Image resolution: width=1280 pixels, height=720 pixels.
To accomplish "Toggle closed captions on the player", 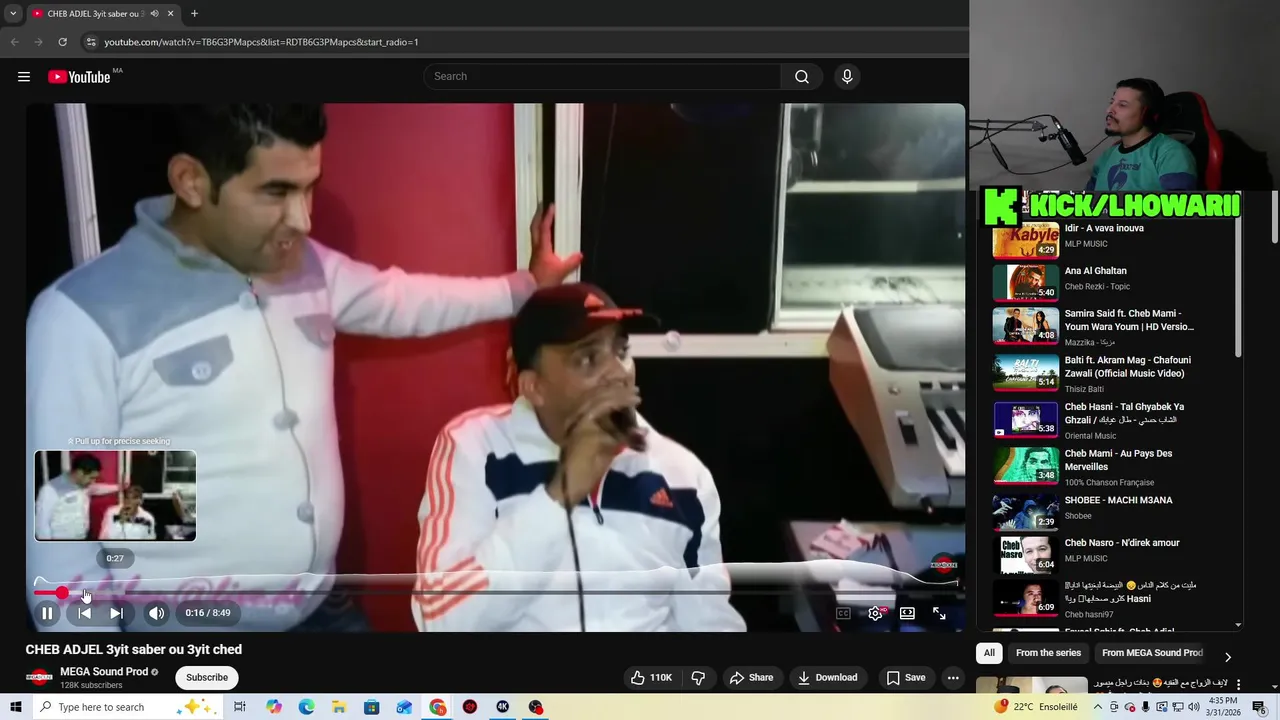I will [843, 613].
